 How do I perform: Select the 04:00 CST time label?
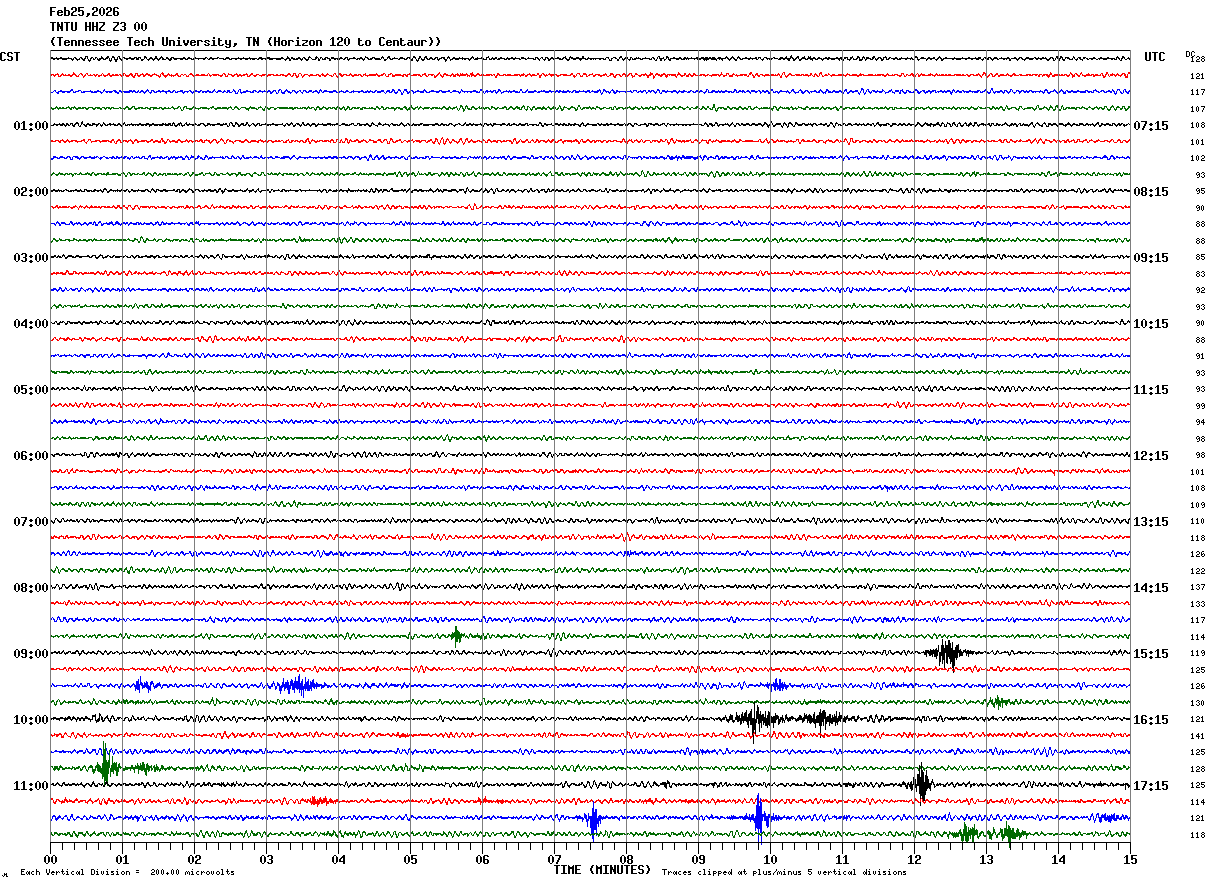31,324
